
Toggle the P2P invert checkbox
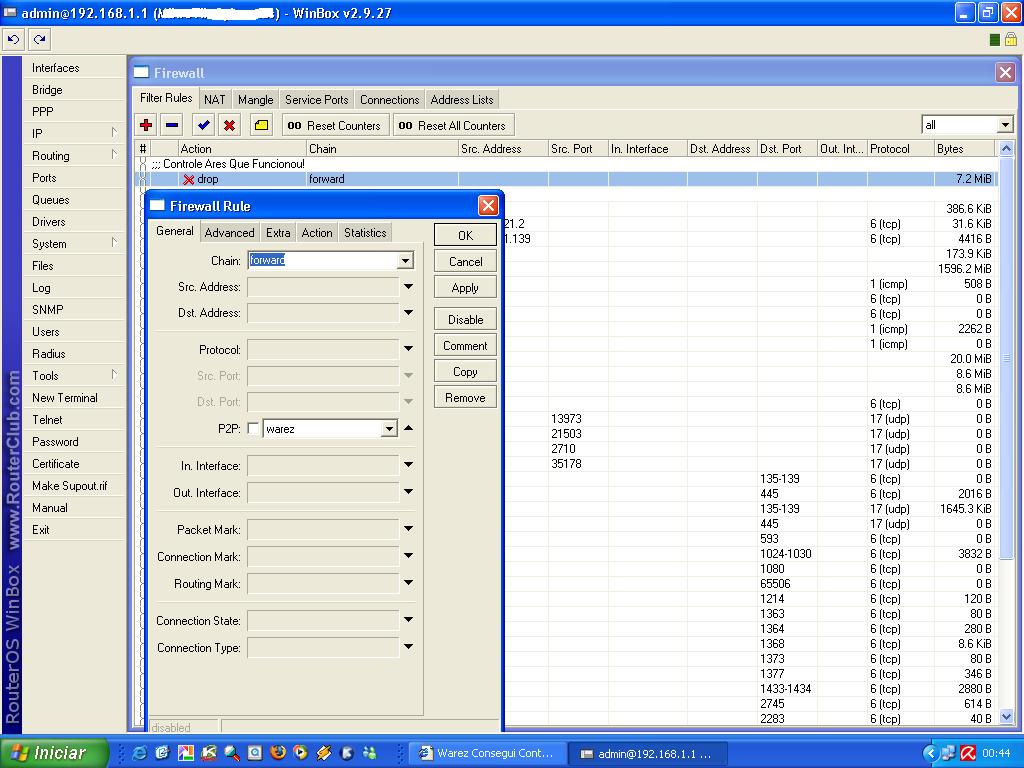[253, 428]
